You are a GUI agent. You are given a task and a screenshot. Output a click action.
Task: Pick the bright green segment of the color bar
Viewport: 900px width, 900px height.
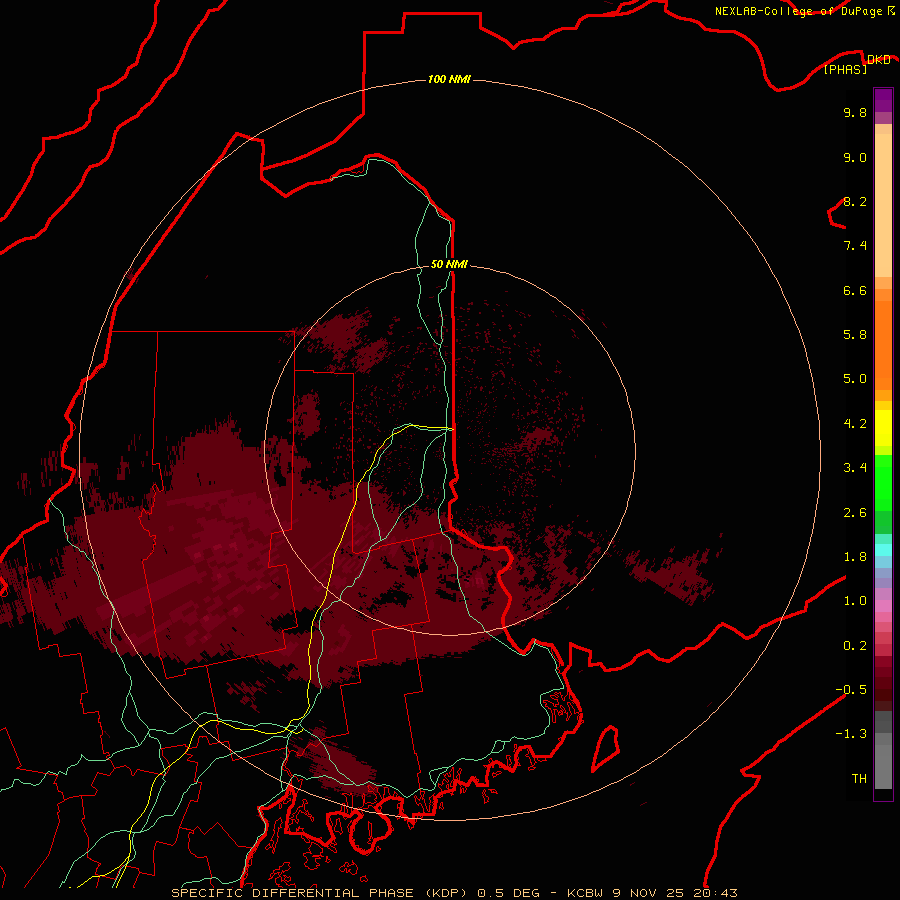tap(883, 482)
